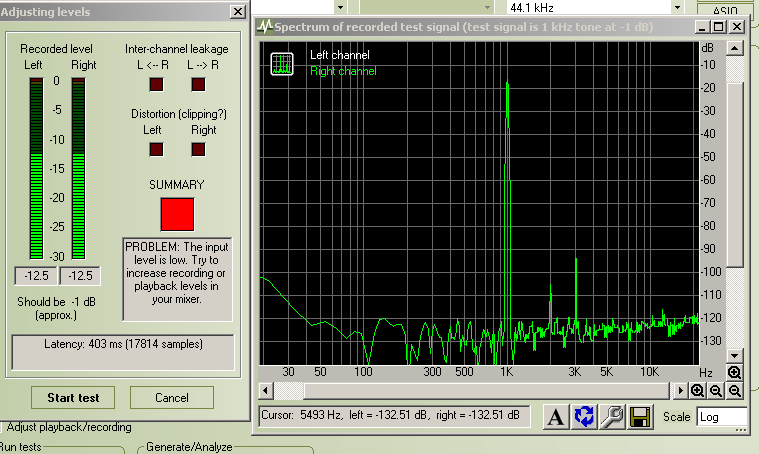
Task: Close the Adjusting levels dialog
Action: point(237,12)
